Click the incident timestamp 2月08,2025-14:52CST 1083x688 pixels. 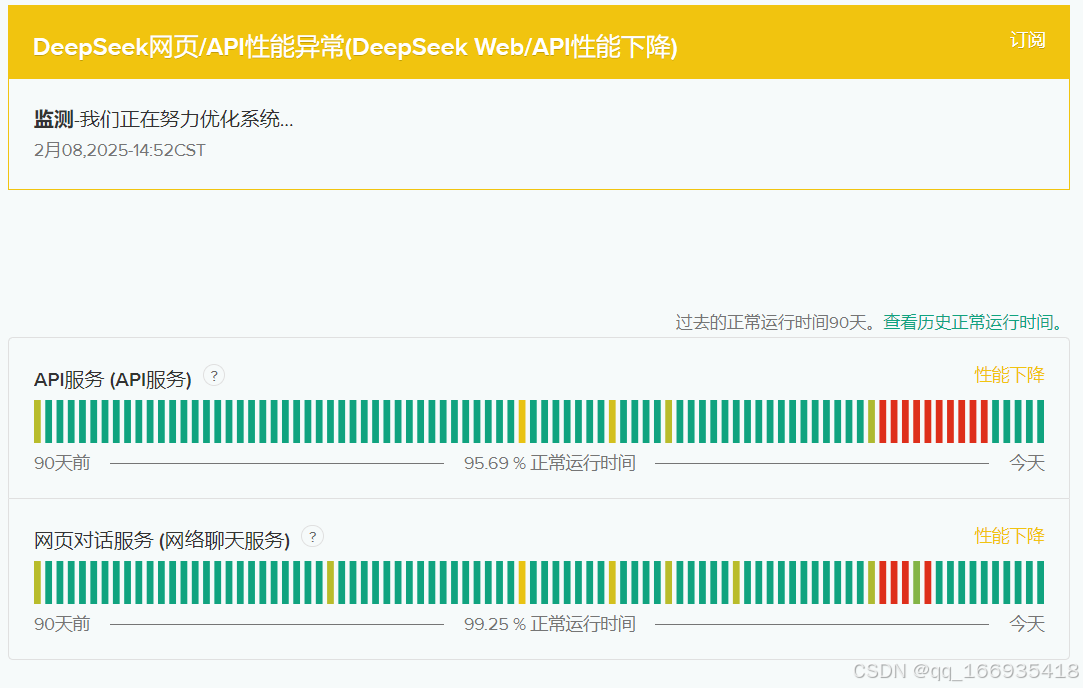119,150
